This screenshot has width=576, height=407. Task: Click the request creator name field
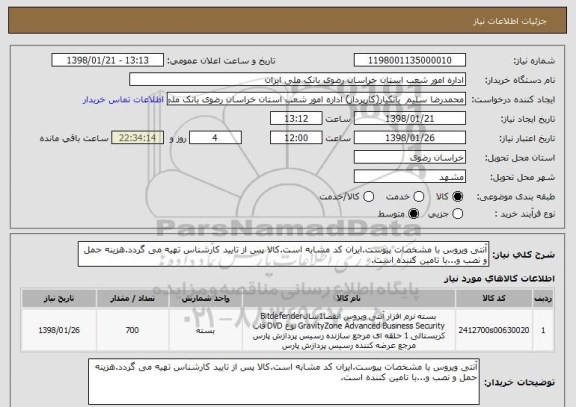click(316, 99)
